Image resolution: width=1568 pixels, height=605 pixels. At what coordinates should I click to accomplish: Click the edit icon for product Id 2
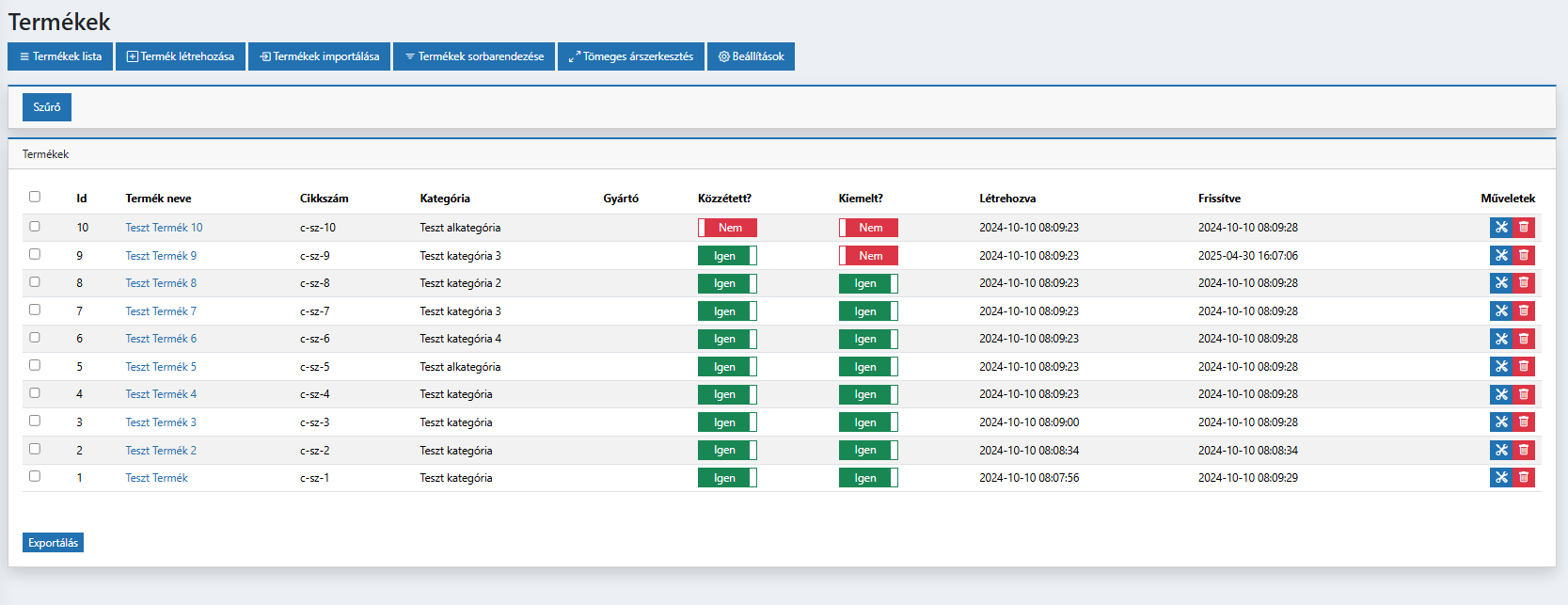point(1500,451)
